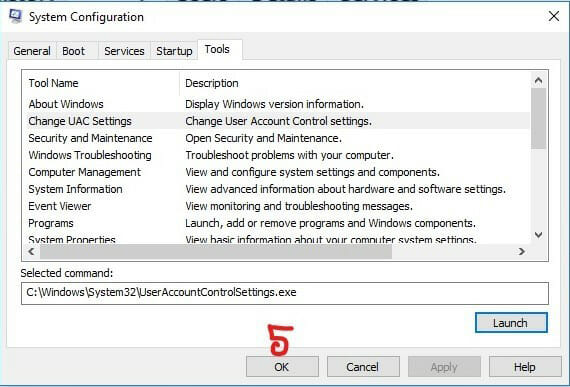Click the horizontal scroll left arrow
Image resolution: width=570 pixels, height=387 pixels.
click(32, 251)
